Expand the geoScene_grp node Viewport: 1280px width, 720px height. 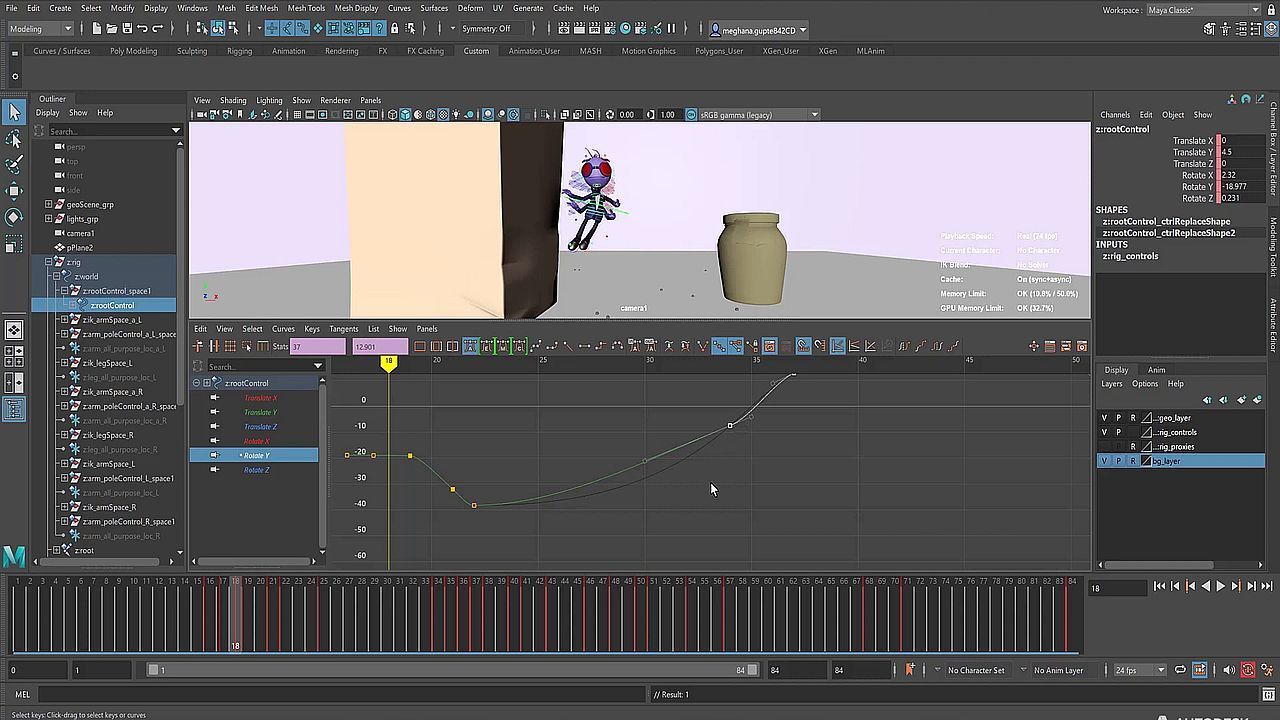[x=49, y=204]
